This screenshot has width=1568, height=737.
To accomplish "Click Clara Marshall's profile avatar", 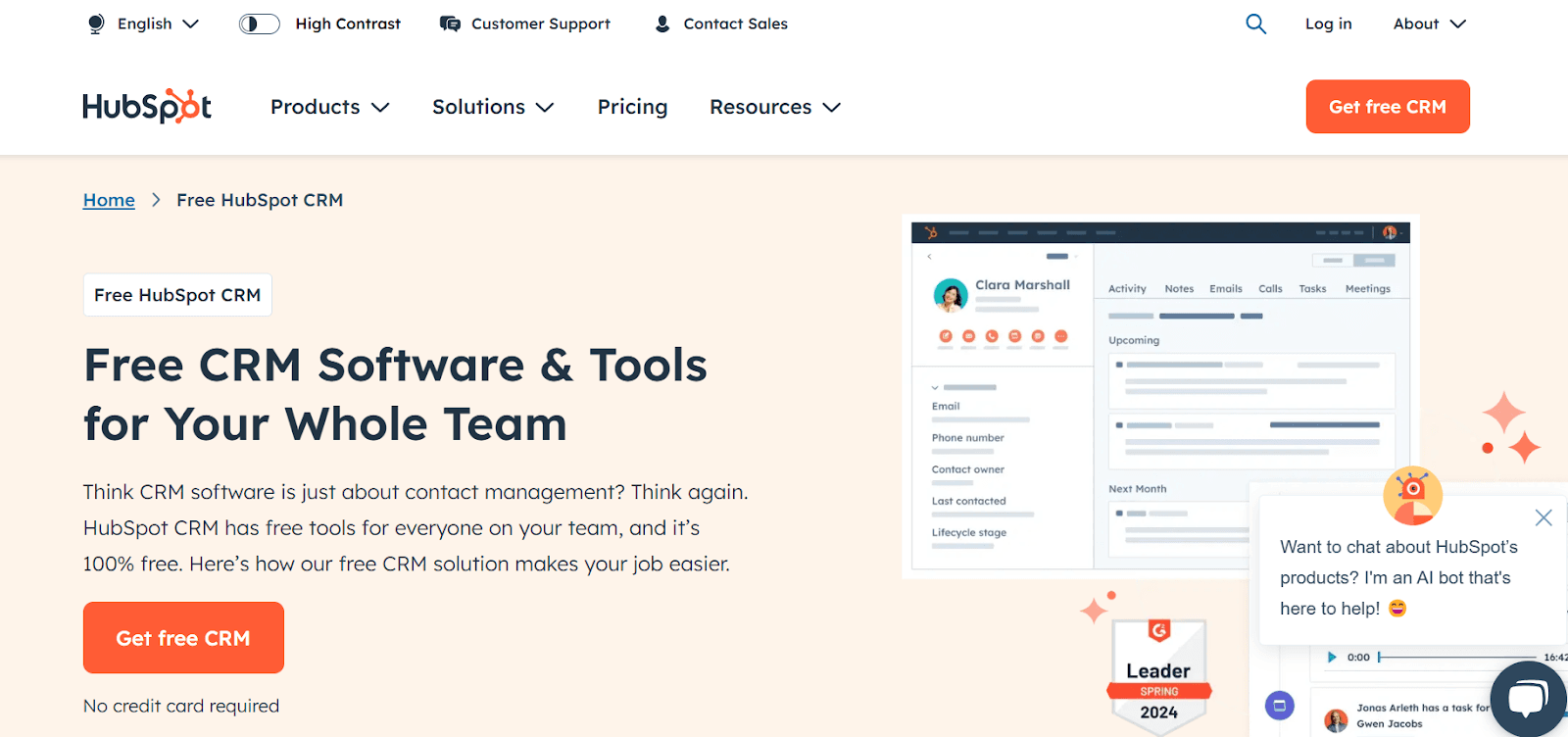I will click(x=951, y=295).
